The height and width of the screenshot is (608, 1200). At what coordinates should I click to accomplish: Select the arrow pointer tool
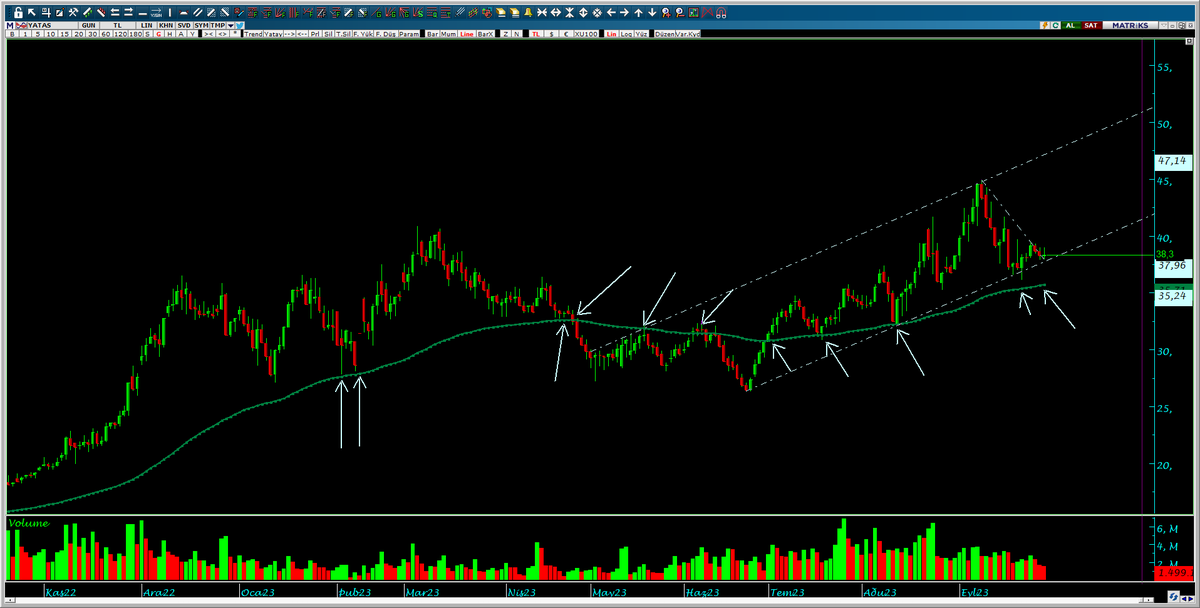(32, 13)
